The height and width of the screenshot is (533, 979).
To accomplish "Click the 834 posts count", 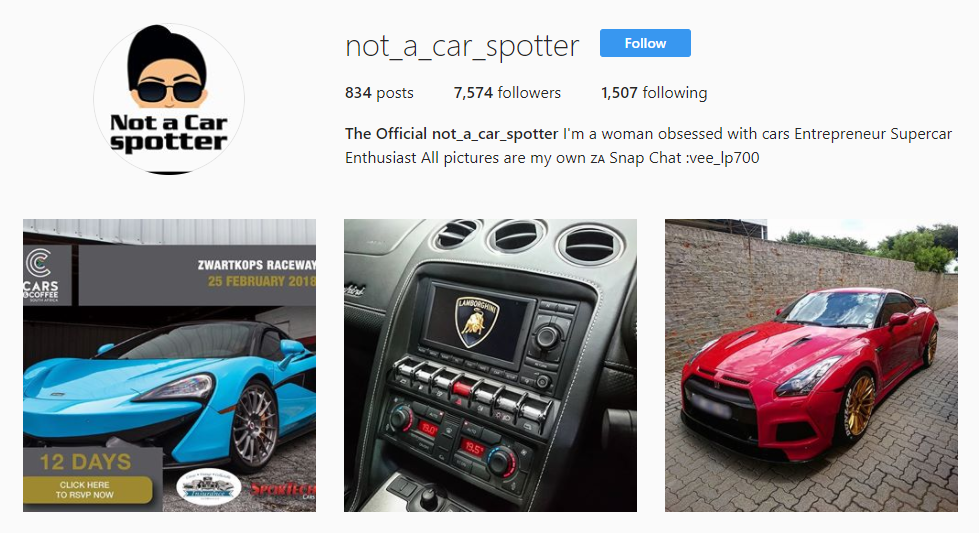I will (379, 93).
